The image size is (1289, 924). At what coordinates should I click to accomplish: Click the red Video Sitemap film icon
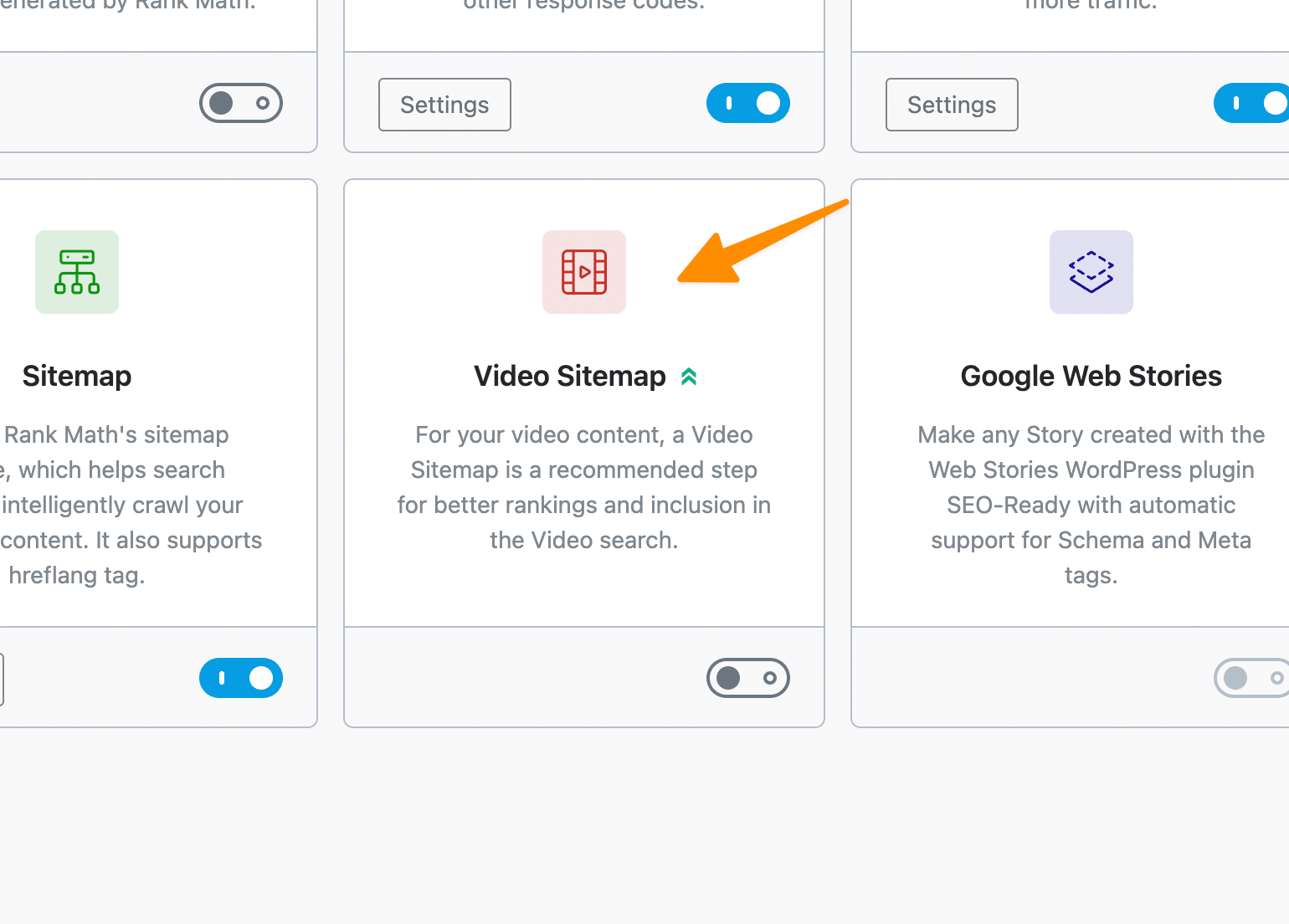click(584, 272)
